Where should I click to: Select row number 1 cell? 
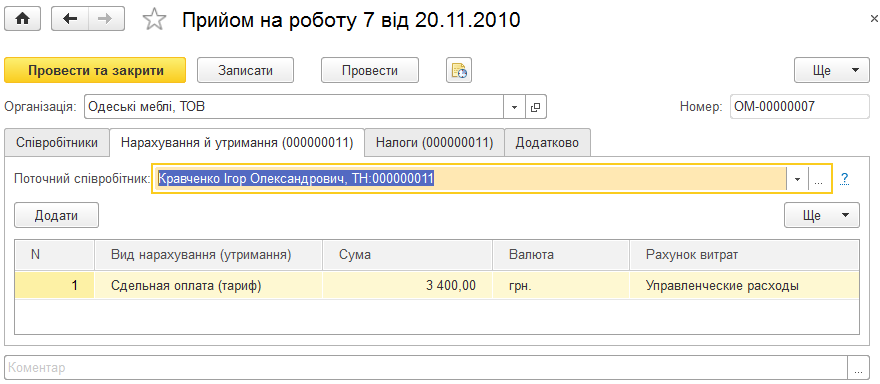pos(54,286)
